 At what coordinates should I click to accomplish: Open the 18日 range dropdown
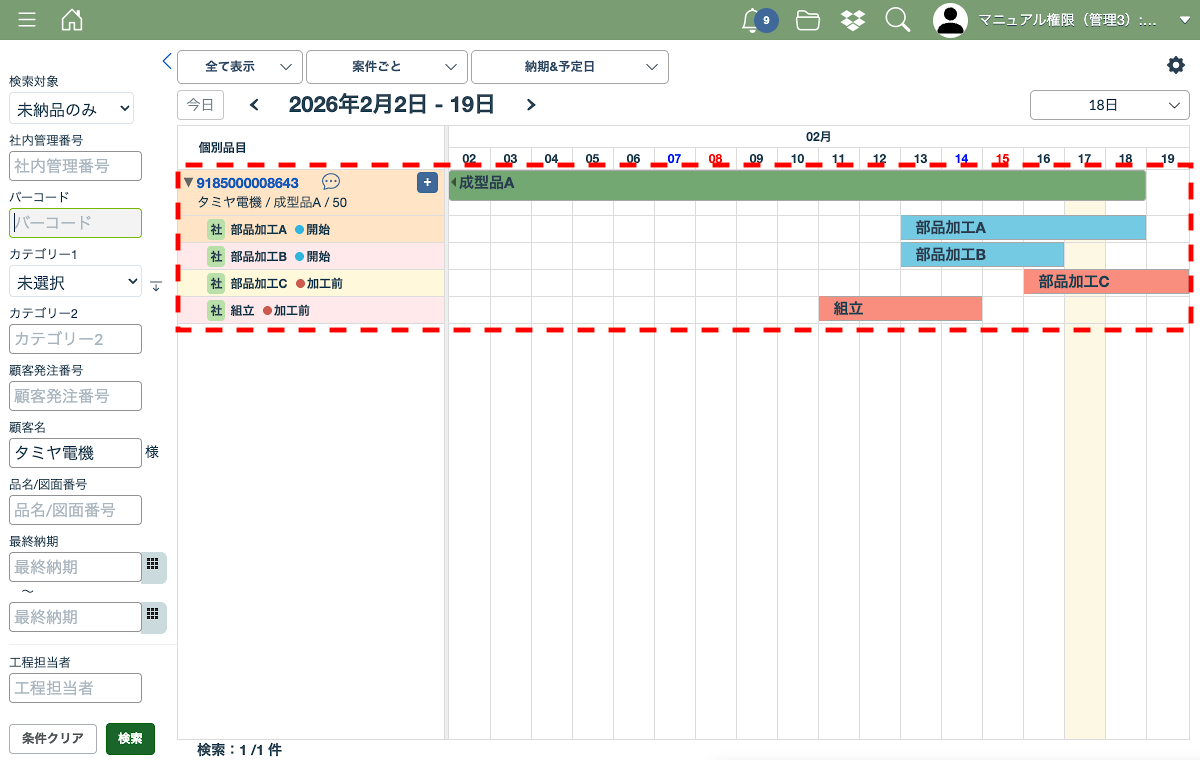point(1109,105)
